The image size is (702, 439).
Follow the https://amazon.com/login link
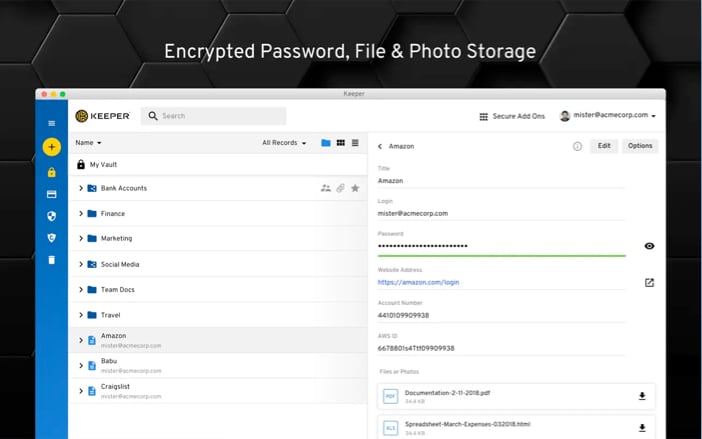coord(418,283)
